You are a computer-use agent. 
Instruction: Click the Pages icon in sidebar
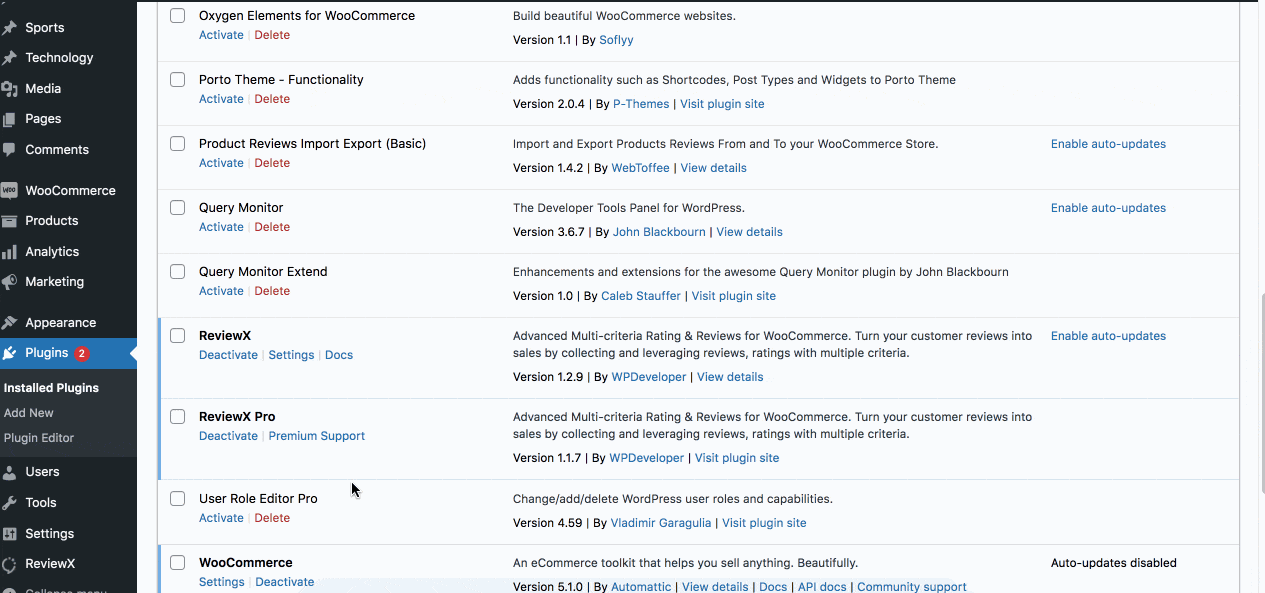click(10, 119)
